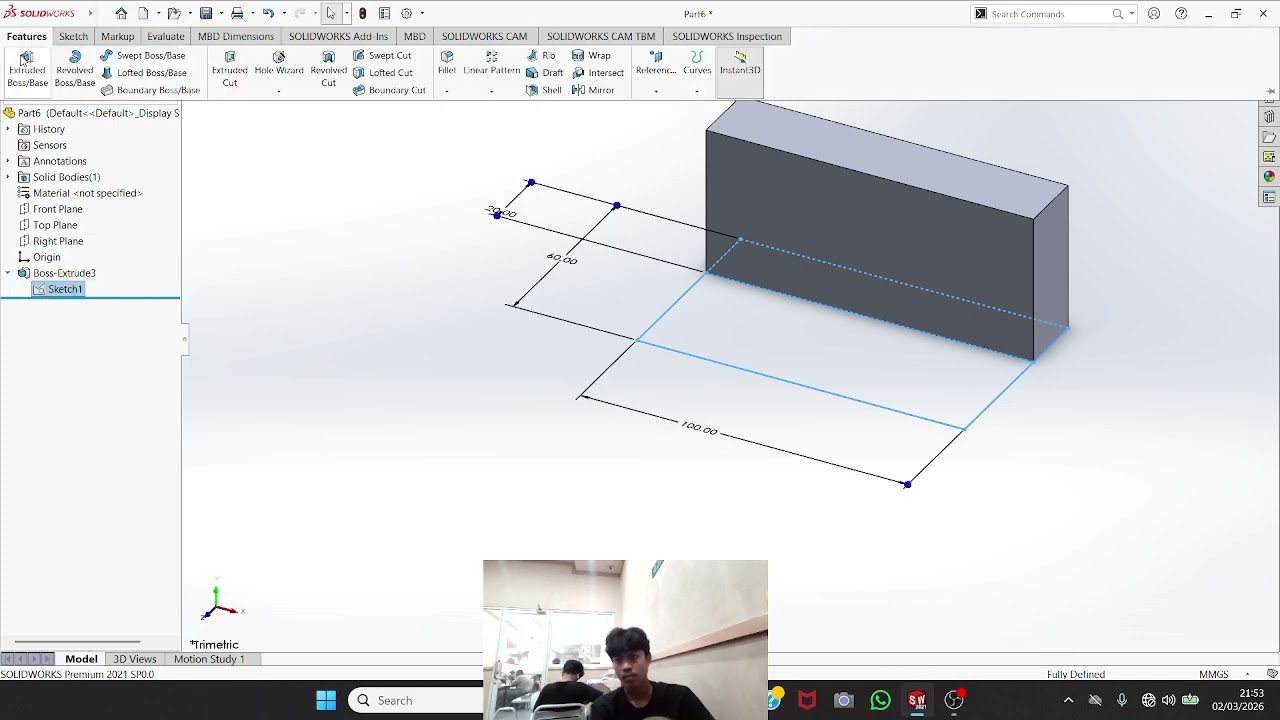The height and width of the screenshot is (720, 1280).
Task: Switch to the Features tab
Action: pyautogui.click(x=27, y=36)
